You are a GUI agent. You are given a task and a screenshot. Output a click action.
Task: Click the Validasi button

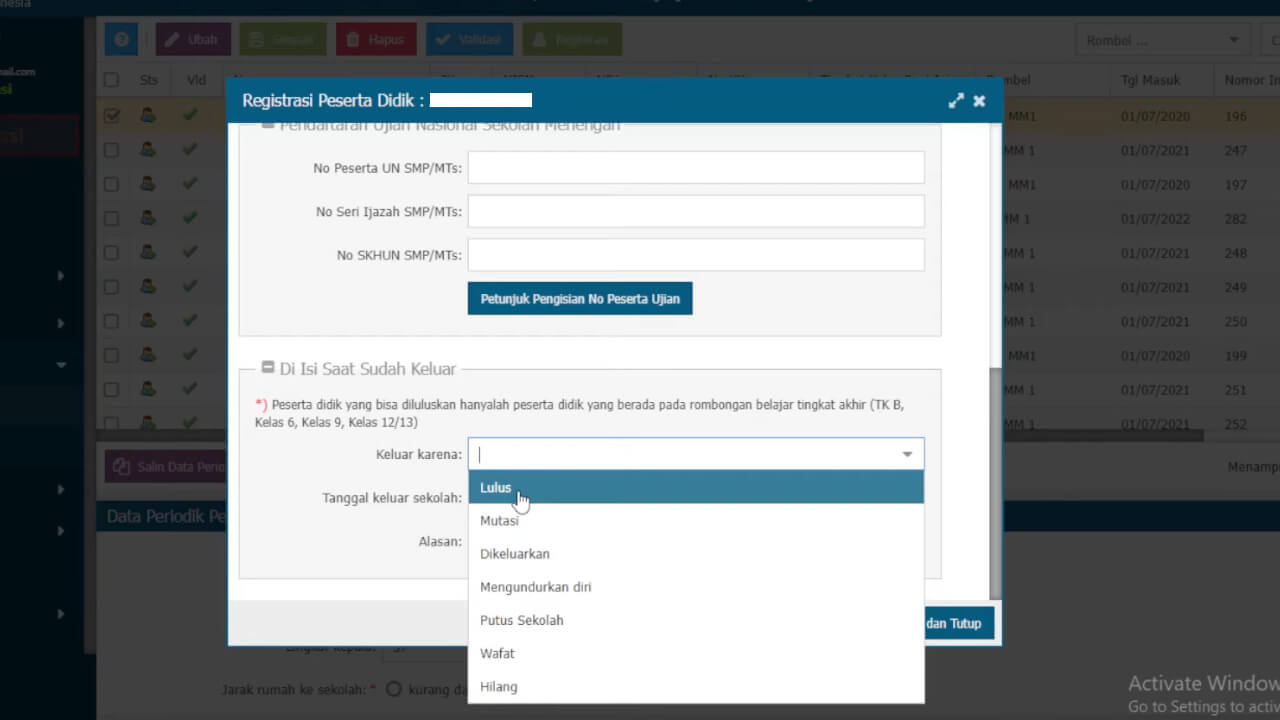pyautogui.click(x=469, y=39)
